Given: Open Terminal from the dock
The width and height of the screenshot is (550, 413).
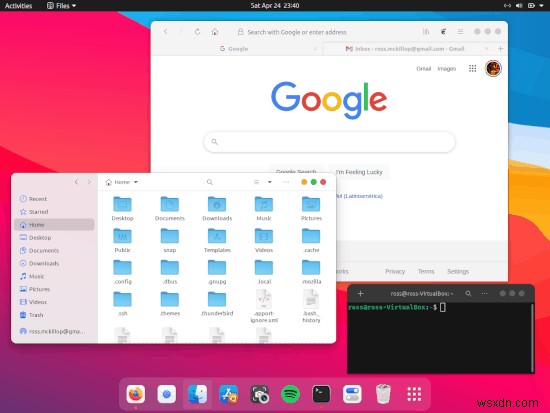Looking at the screenshot, I should (x=321, y=394).
